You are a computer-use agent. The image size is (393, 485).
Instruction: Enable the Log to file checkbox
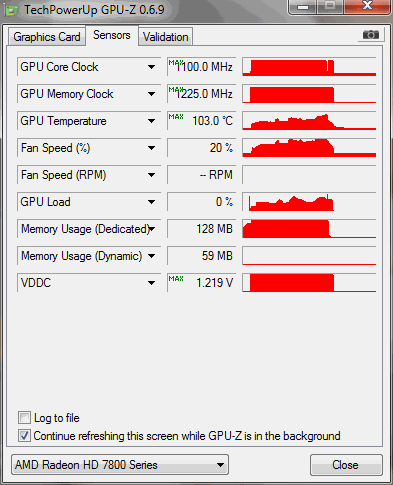24,418
